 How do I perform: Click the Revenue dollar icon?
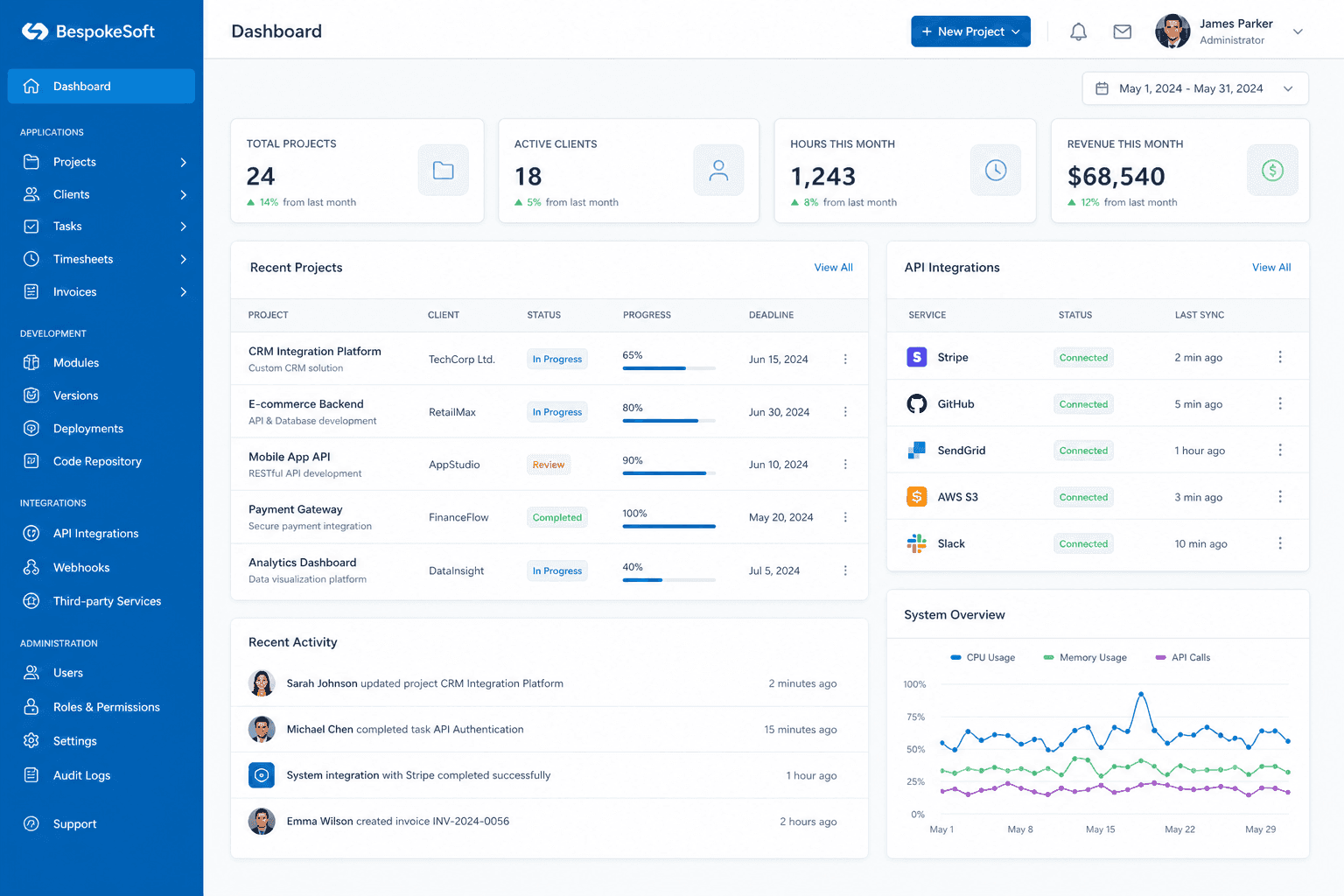pyautogui.click(x=1272, y=170)
